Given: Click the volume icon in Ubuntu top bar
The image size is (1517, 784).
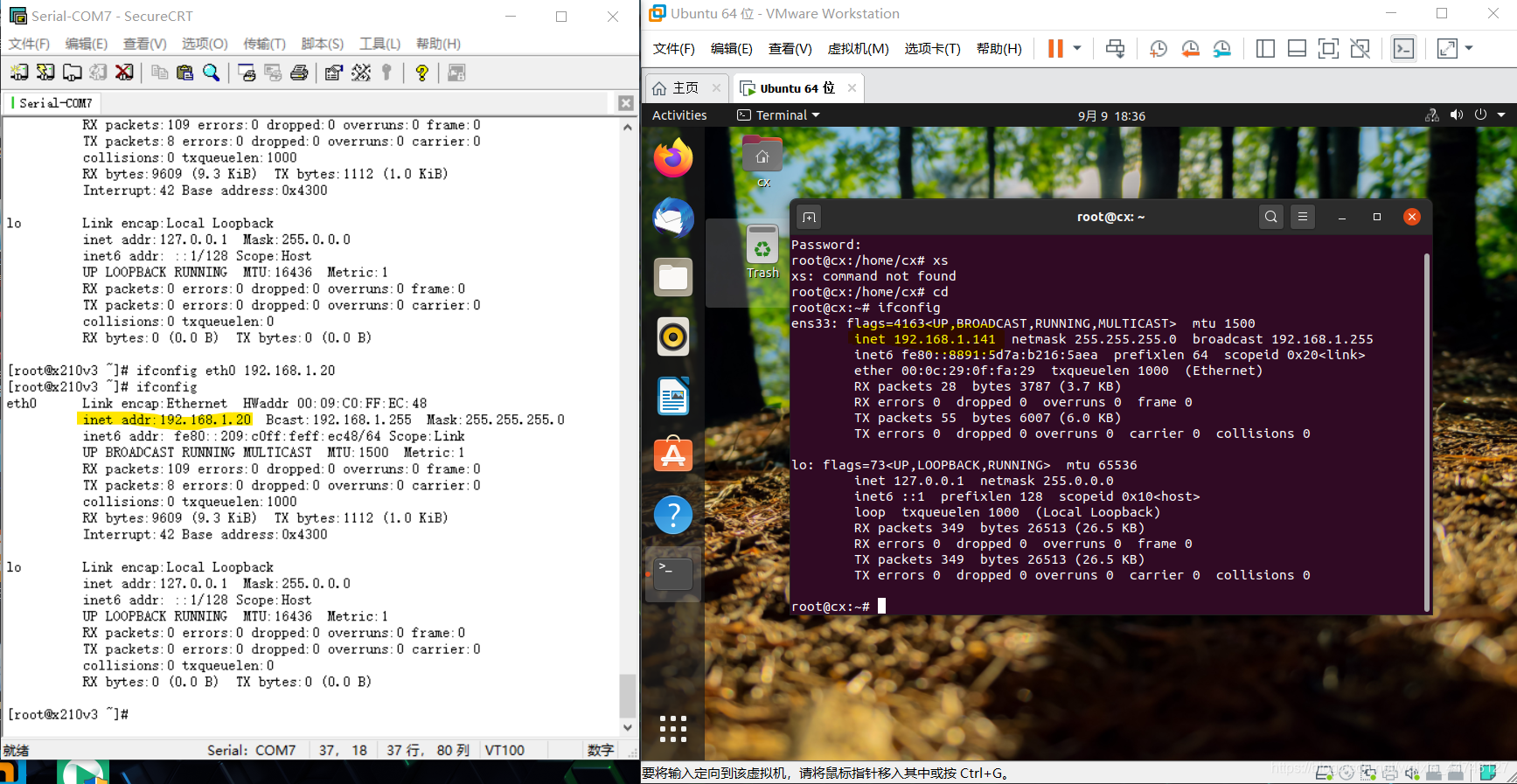Looking at the screenshot, I should [x=1456, y=115].
